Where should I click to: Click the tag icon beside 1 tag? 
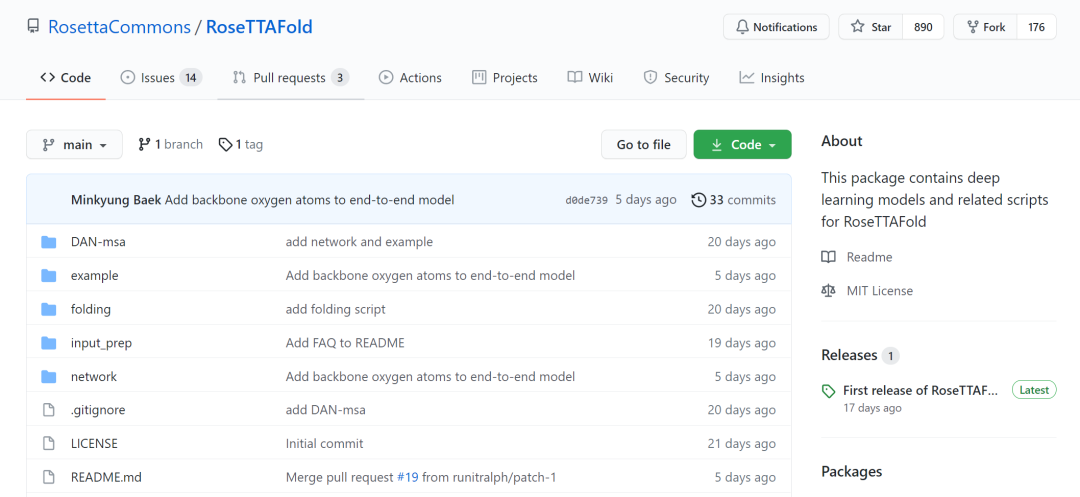225,145
